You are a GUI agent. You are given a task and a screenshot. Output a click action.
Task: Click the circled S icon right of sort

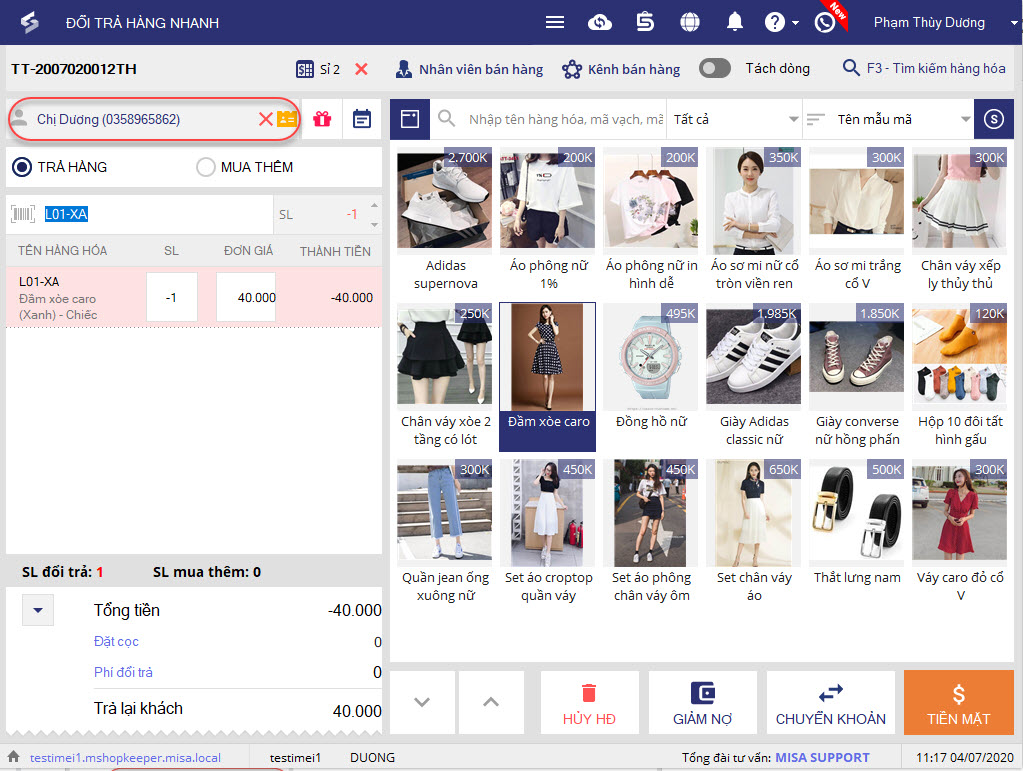pyautogui.click(x=994, y=119)
